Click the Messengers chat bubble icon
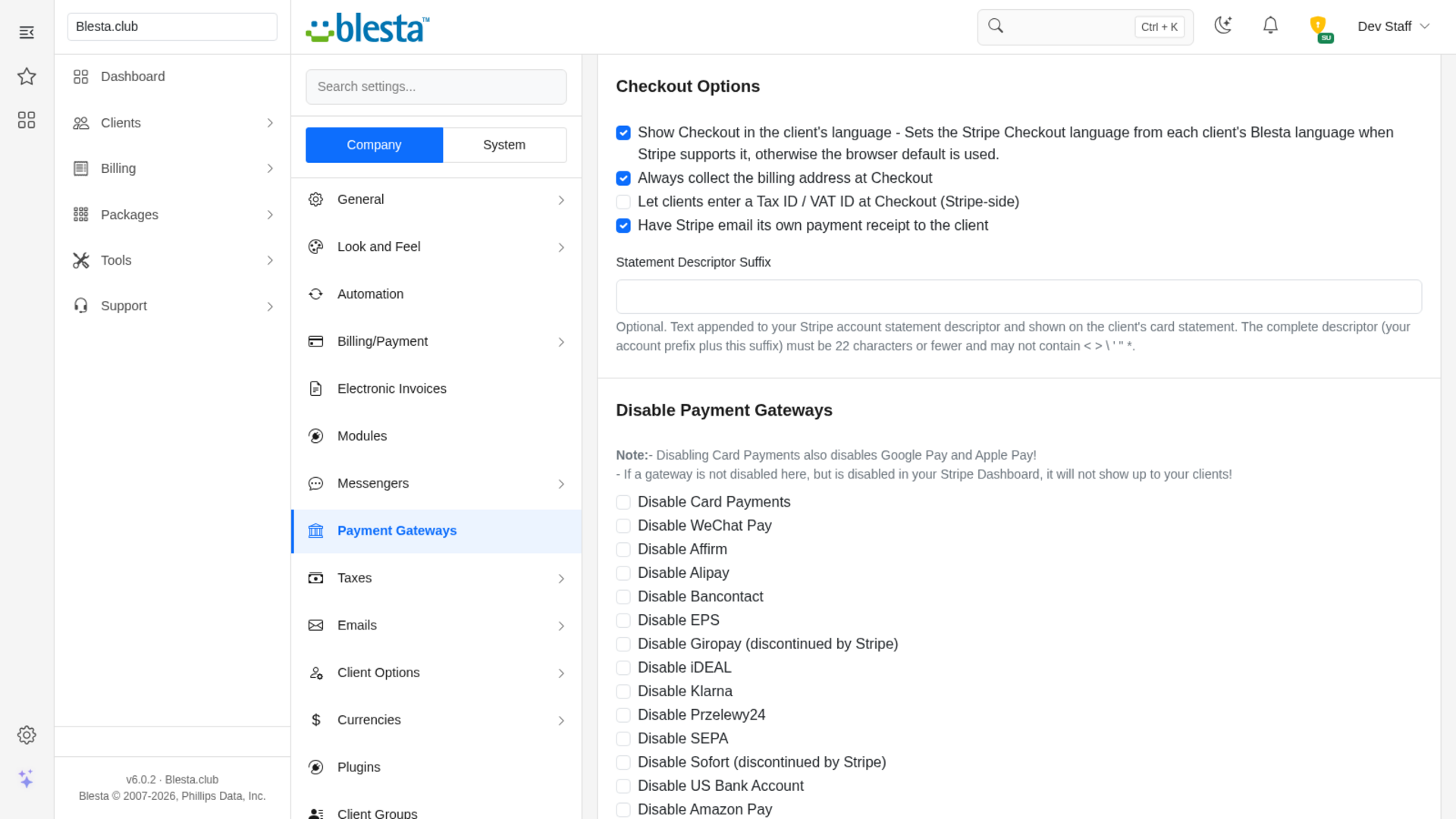This screenshot has width=1456, height=819. point(315,484)
